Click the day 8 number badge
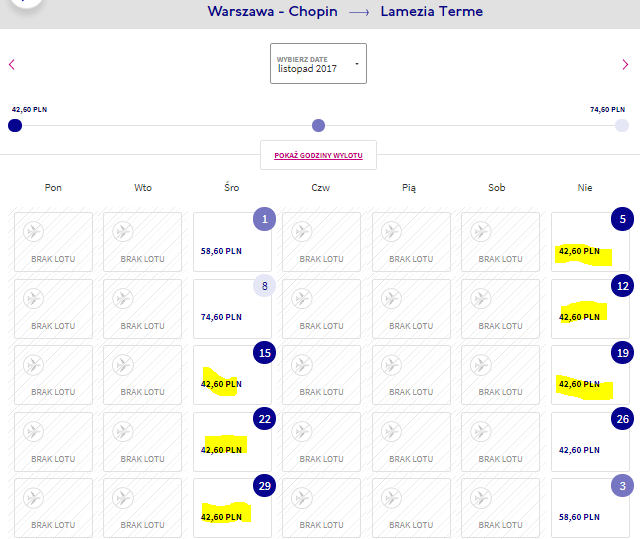Image resolution: width=640 pixels, height=539 pixels. click(x=264, y=286)
